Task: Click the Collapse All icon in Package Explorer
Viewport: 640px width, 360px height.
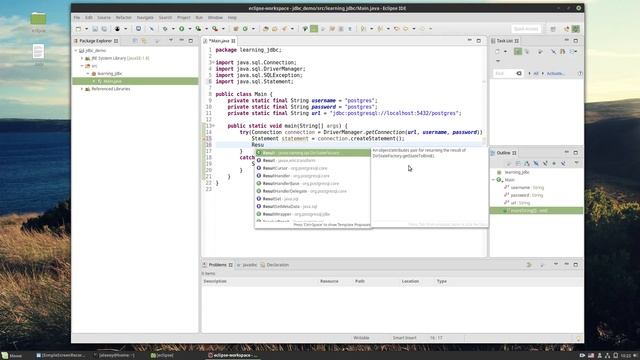Action: [x=135, y=41]
